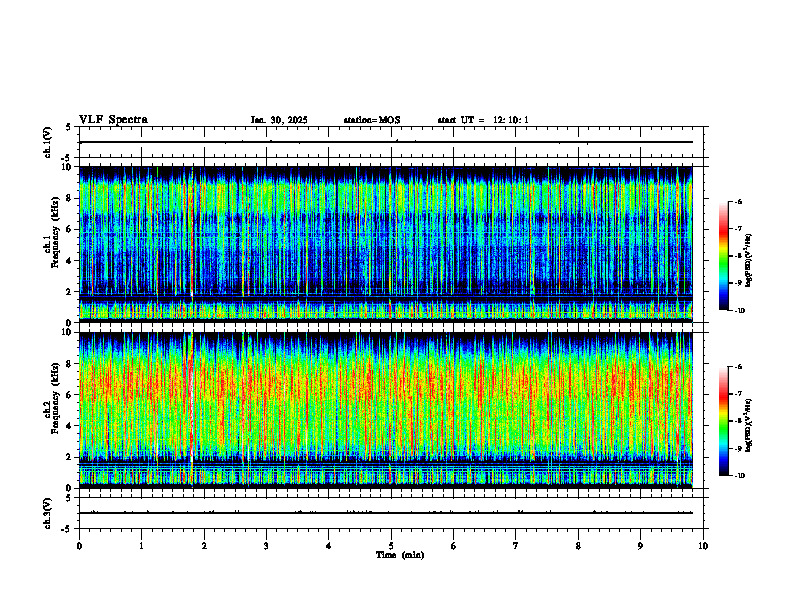Click the ch.1 voltage waveform trace

point(386,142)
